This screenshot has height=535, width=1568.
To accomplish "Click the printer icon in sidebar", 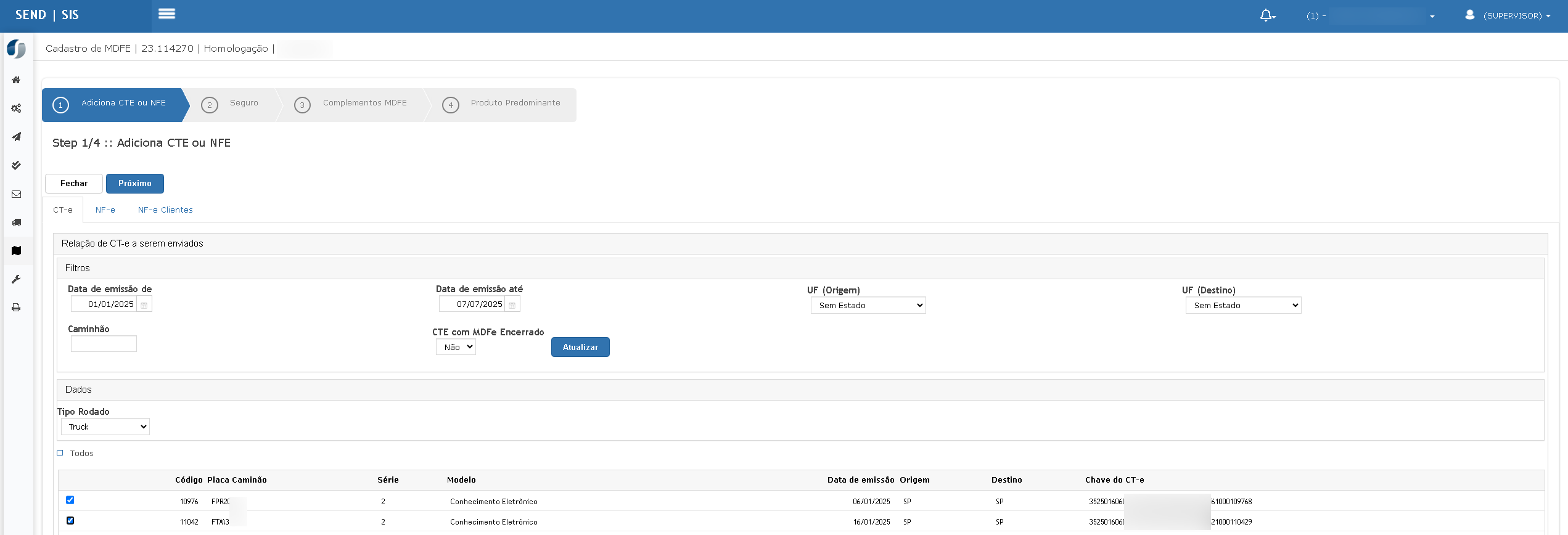I will click(16, 308).
